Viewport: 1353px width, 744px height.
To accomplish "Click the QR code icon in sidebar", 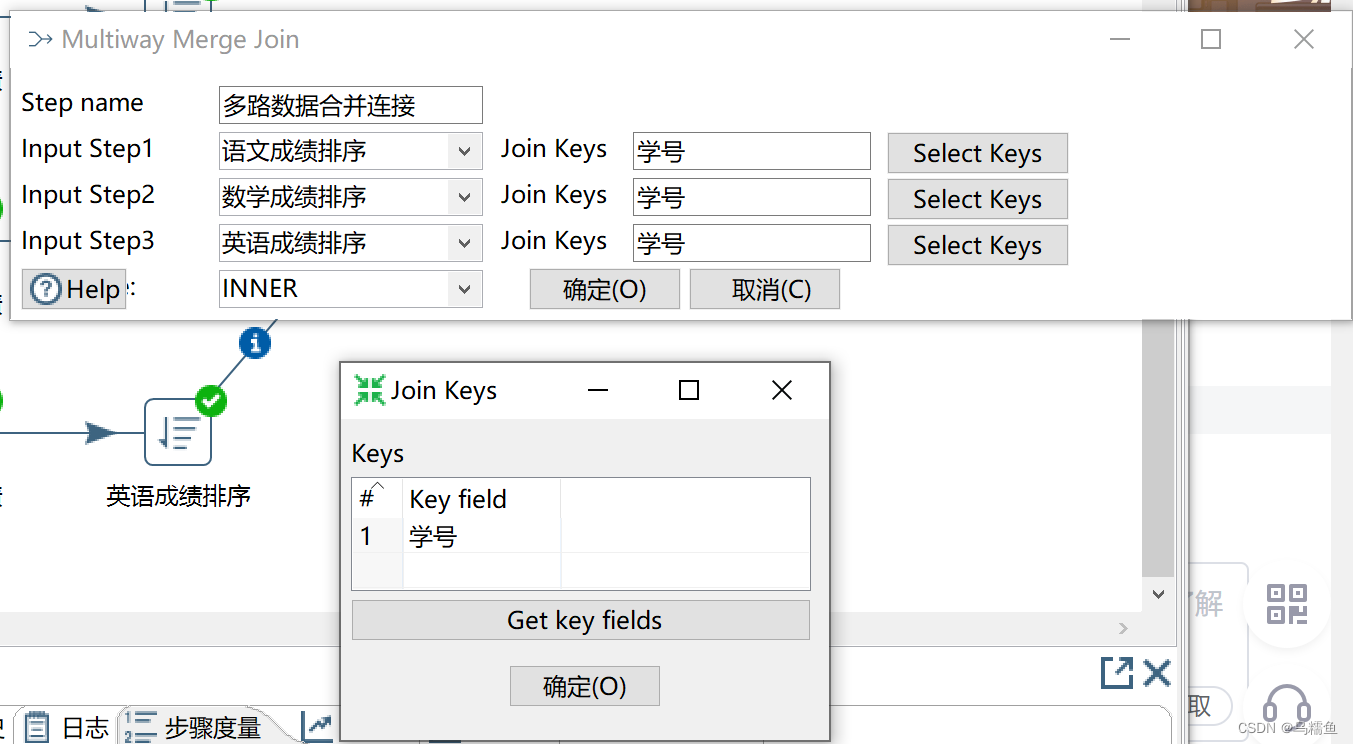I will tap(1288, 604).
